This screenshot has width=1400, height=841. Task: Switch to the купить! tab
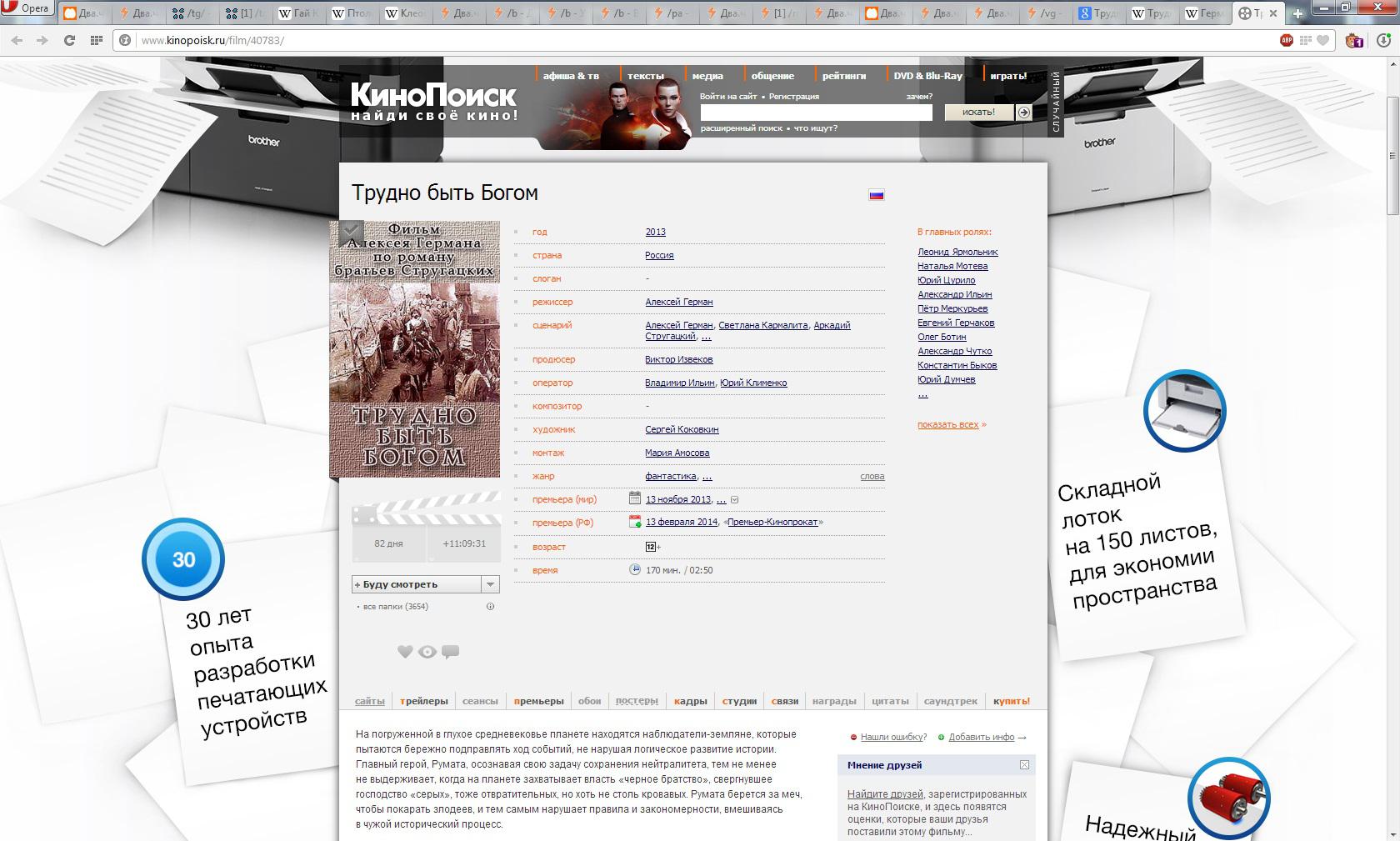coord(1012,701)
